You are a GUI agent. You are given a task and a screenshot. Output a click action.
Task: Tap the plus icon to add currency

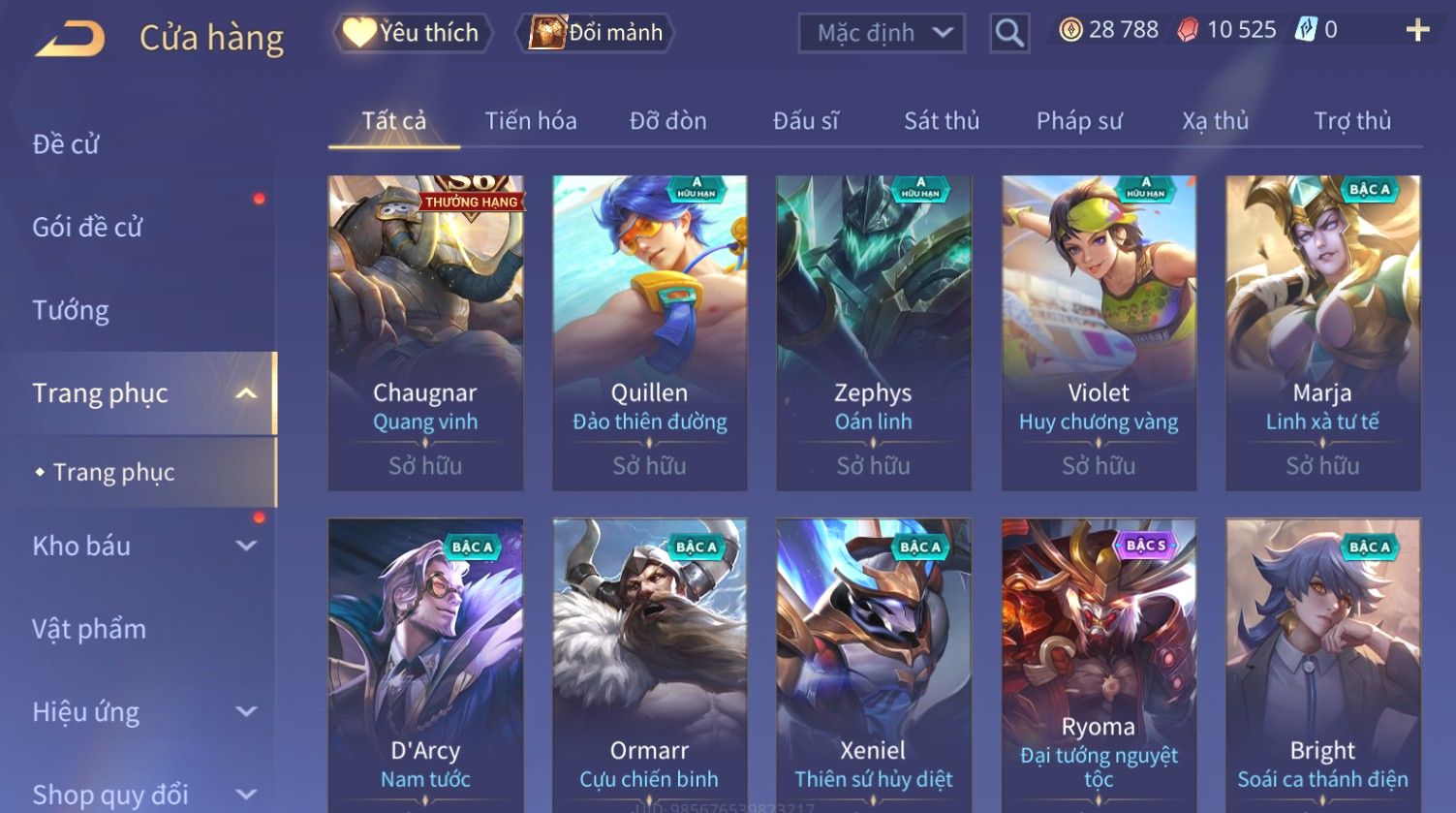[1417, 31]
